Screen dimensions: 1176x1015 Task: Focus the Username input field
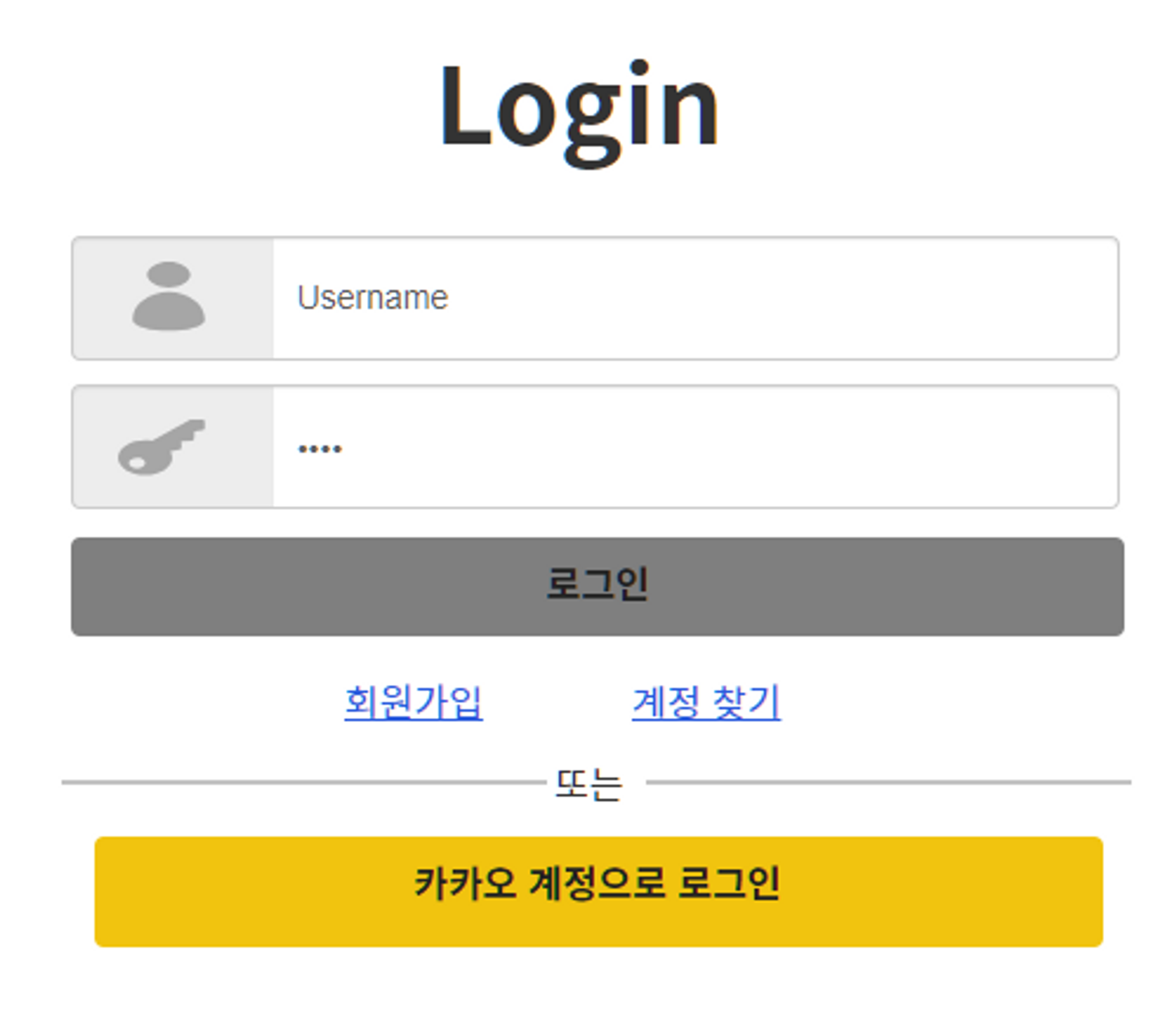[694, 298]
